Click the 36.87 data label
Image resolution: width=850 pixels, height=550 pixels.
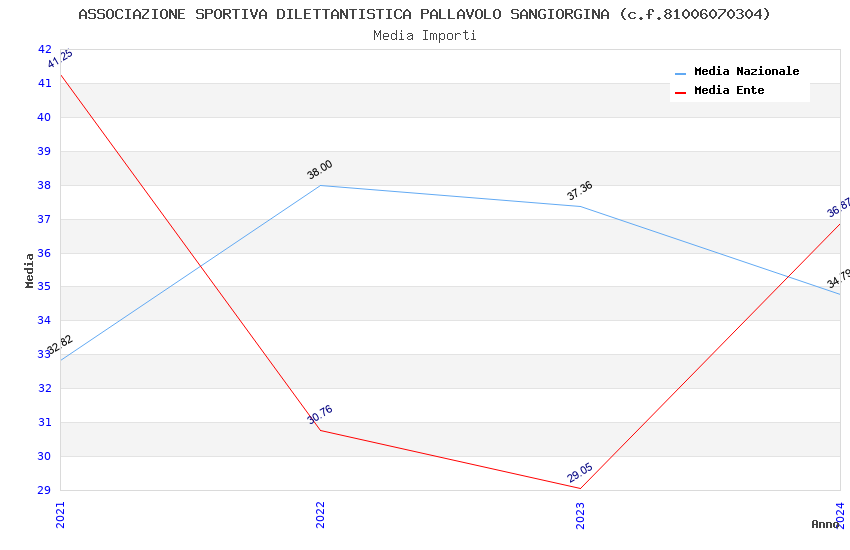839,208
